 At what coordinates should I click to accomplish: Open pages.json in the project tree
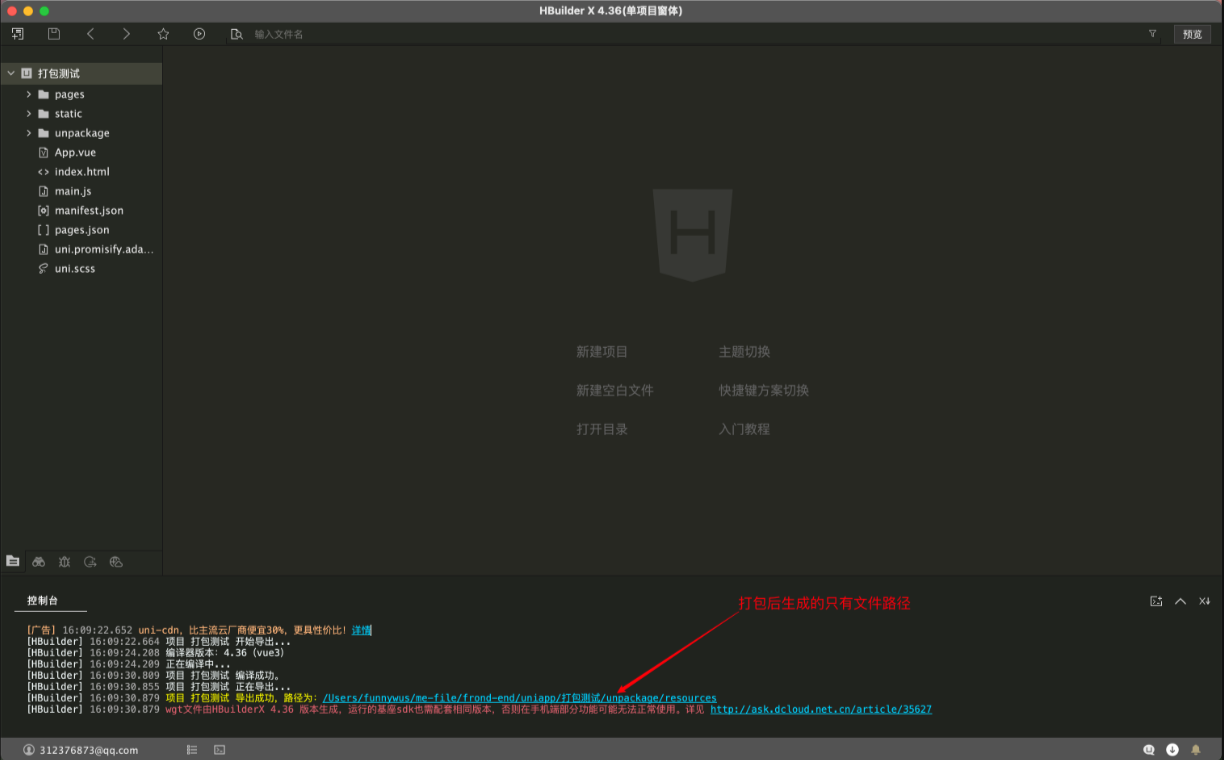pyautogui.click(x=82, y=230)
